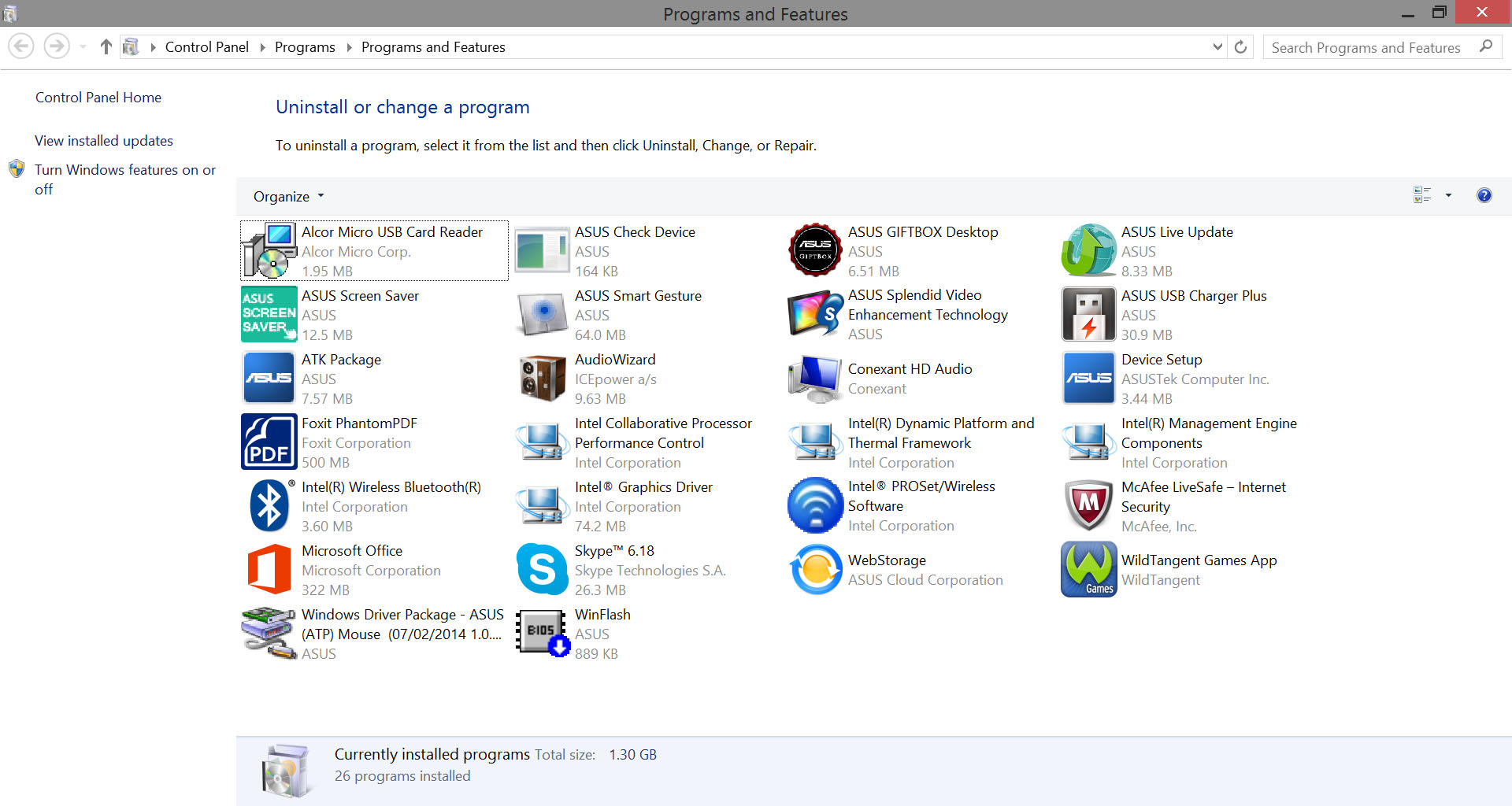Open the Organize dropdown menu
Image resolution: width=1512 pixels, height=806 pixels.
pyautogui.click(x=288, y=196)
